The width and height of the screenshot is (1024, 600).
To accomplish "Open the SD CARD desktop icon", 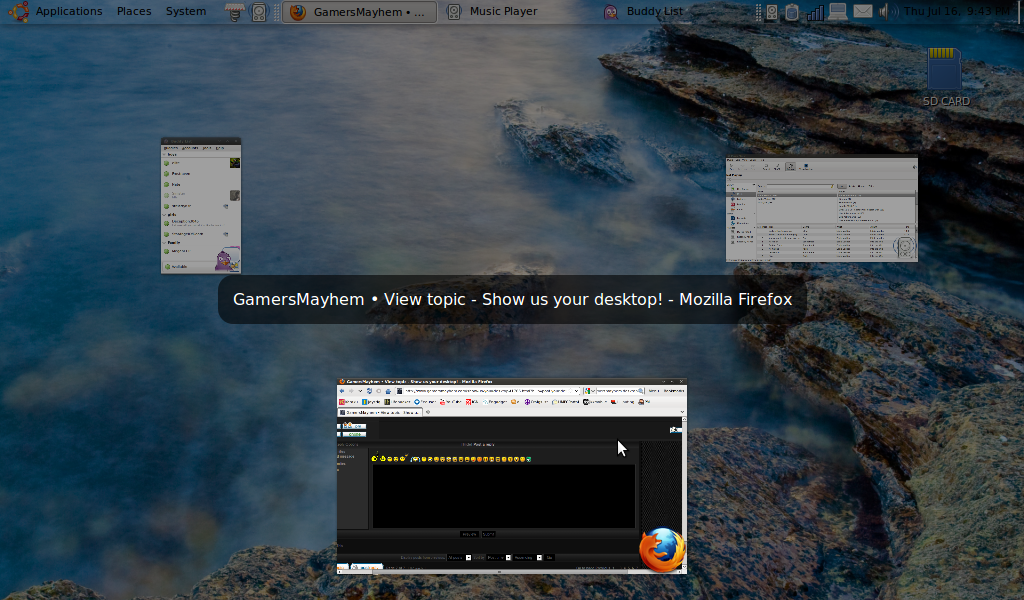I will [x=946, y=77].
